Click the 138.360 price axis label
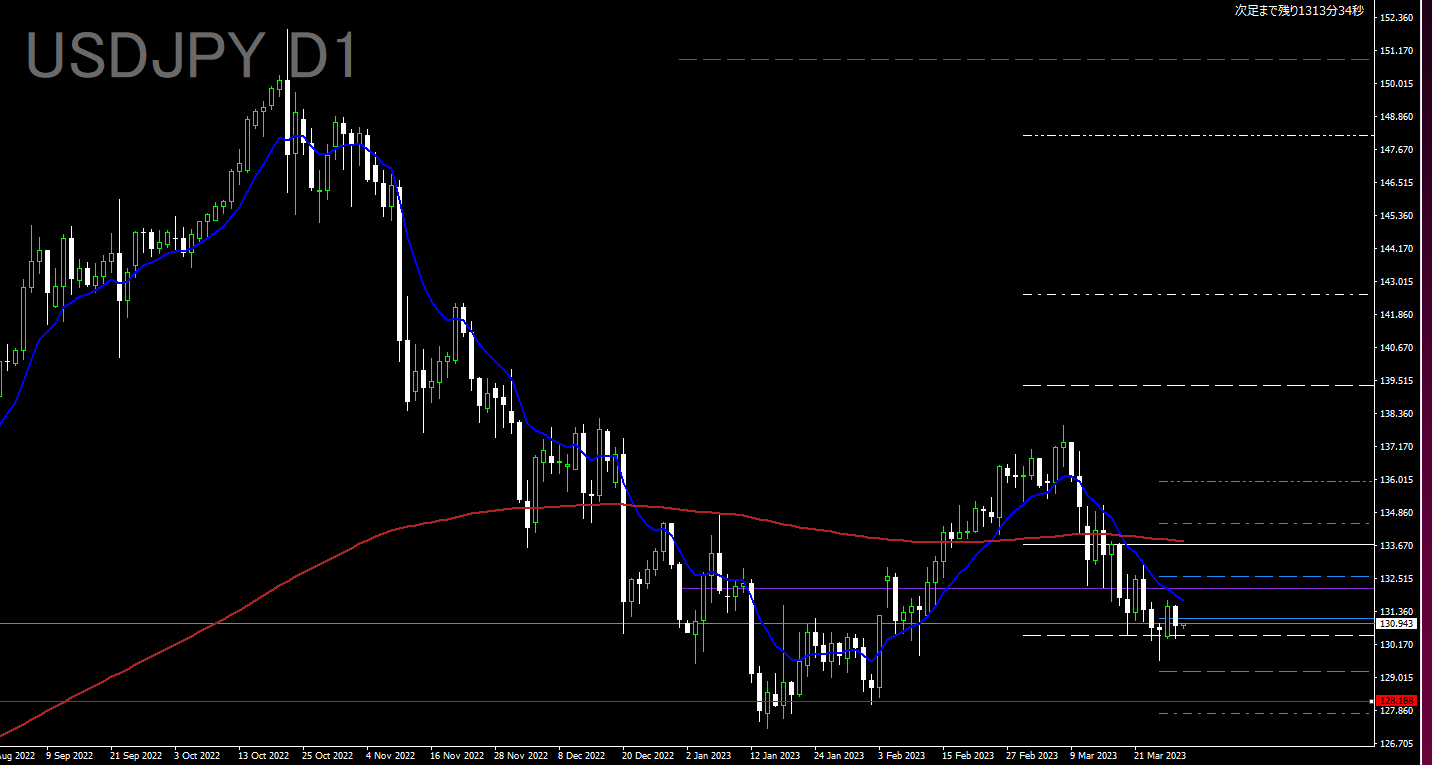Screen dimensions: 1432x765 (x=1396, y=414)
